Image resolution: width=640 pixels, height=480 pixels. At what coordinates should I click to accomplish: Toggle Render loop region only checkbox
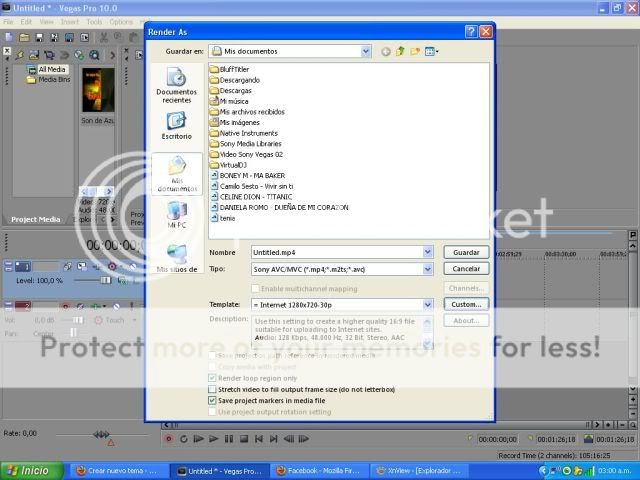coord(212,378)
